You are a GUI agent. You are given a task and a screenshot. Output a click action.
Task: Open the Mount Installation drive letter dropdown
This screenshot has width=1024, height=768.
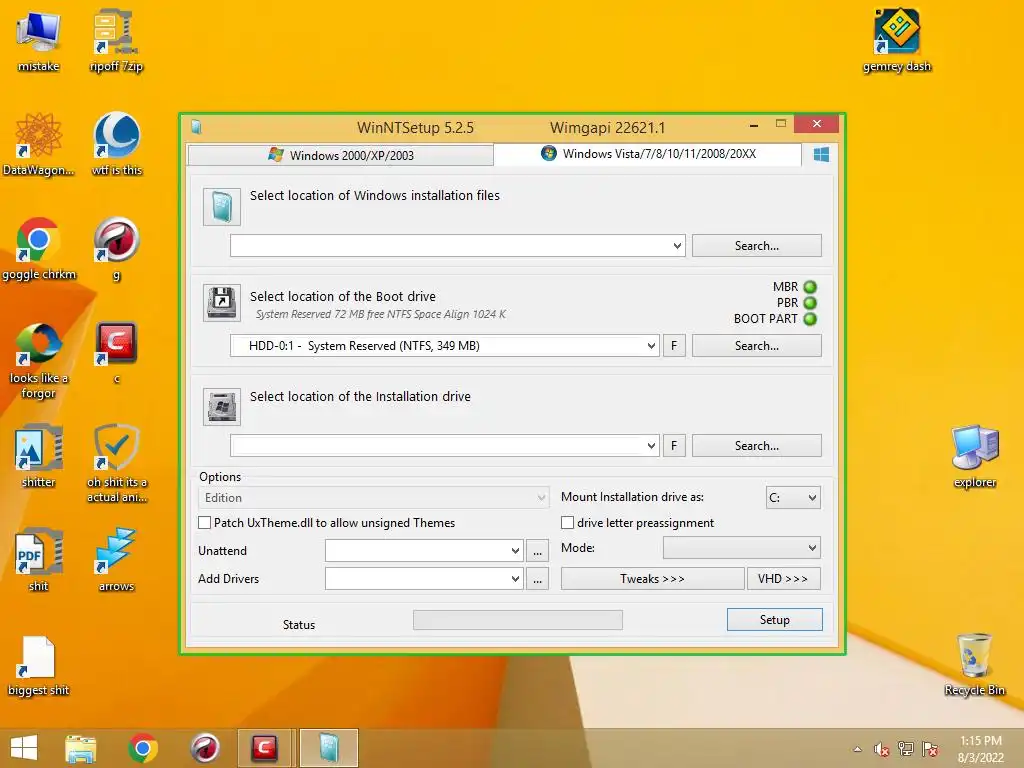(793, 498)
